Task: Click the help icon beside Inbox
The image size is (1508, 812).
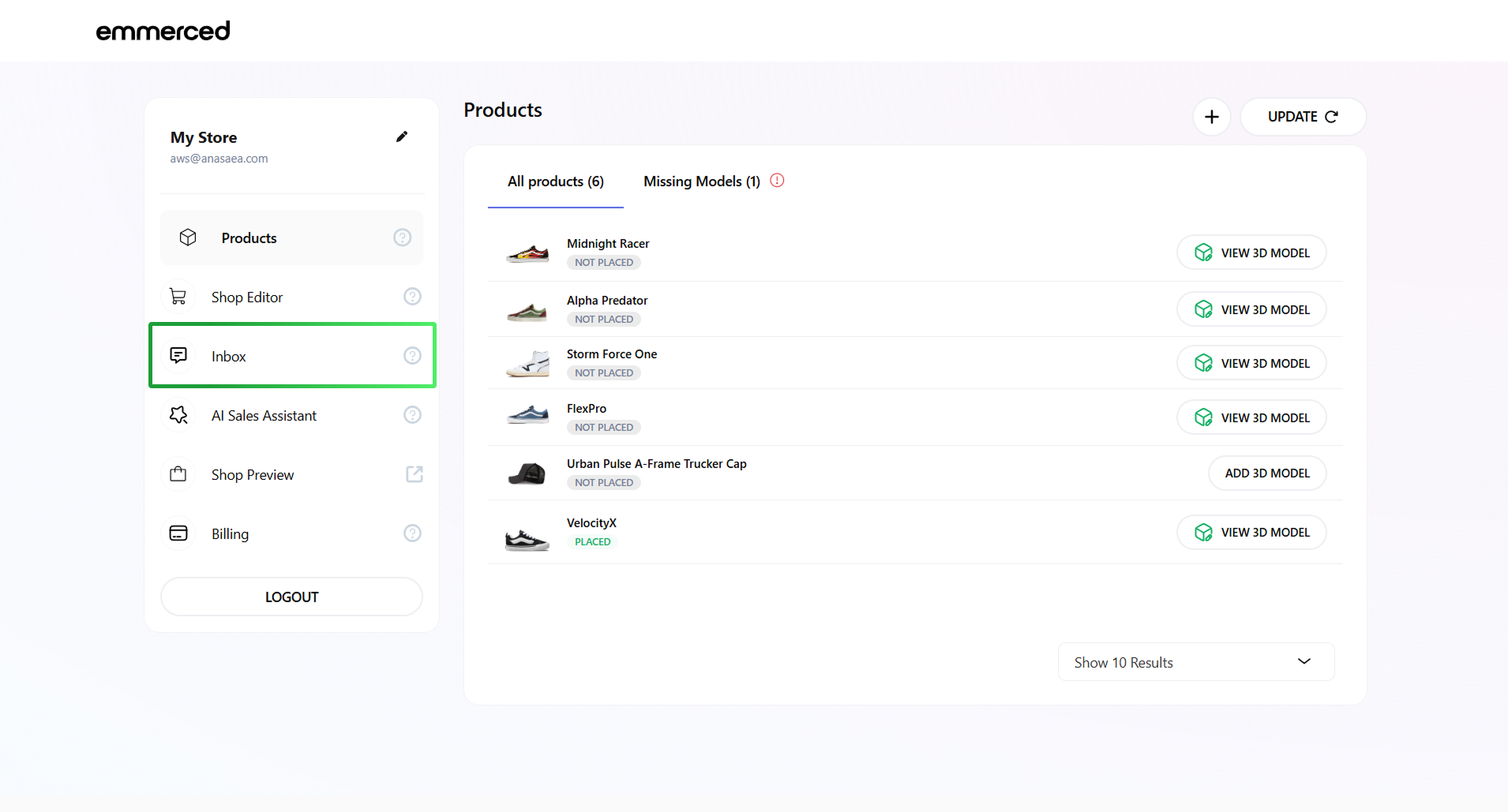Action: [x=412, y=356]
